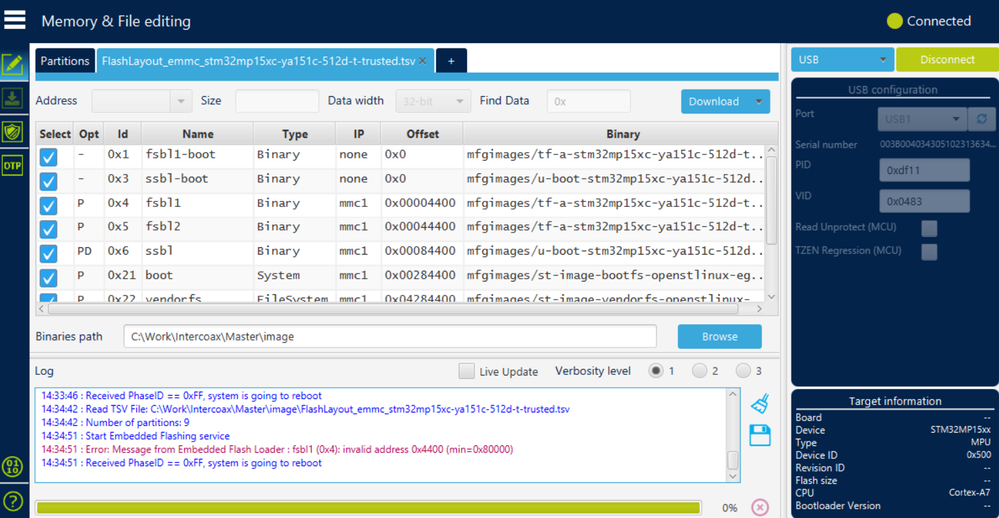Select the FlashLayout_emmc tsv tab
Screen dimensions: 999x518
258,61
